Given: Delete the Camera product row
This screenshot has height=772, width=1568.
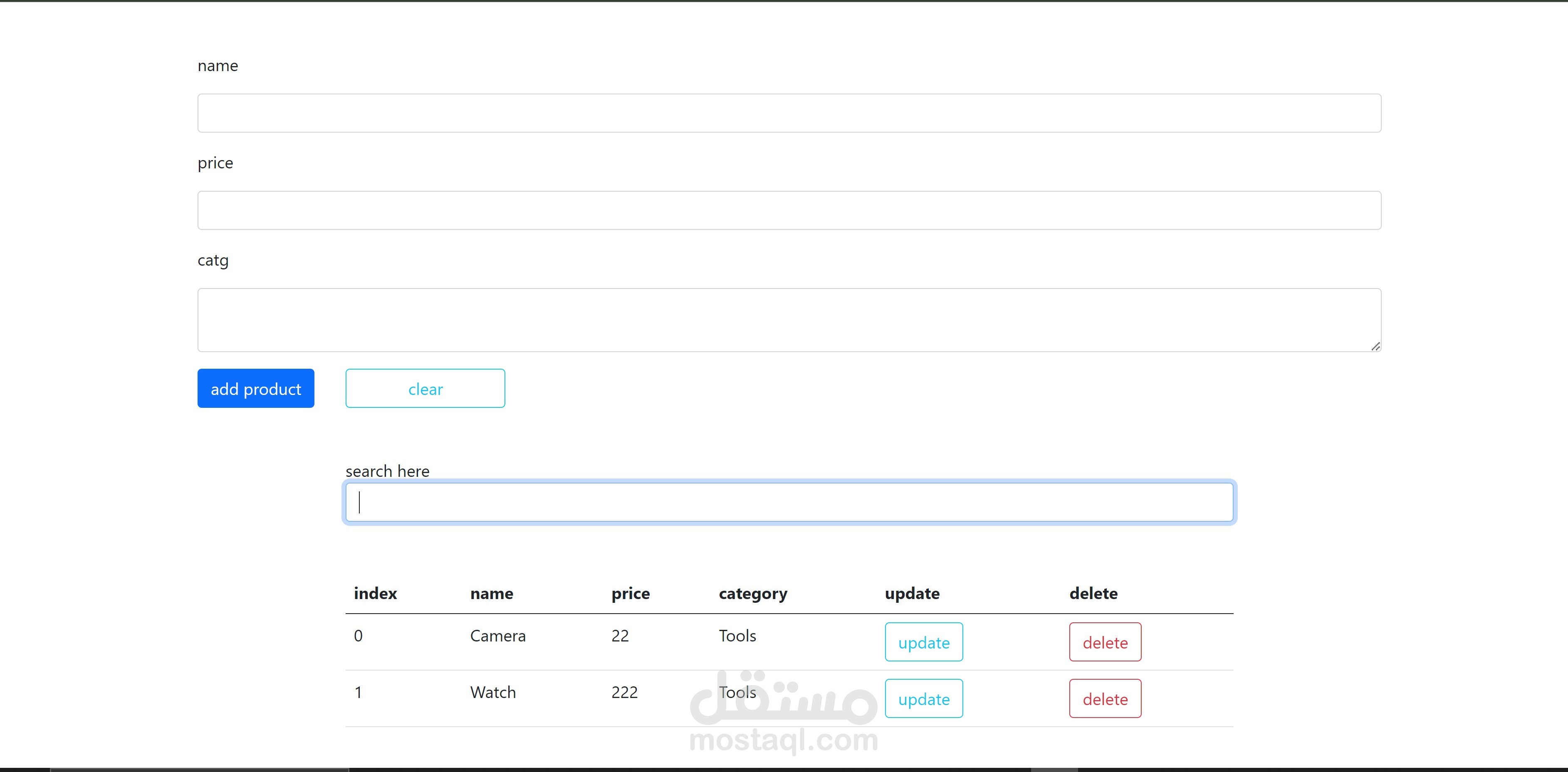Looking at the screenshot, I should (1105, 642).
